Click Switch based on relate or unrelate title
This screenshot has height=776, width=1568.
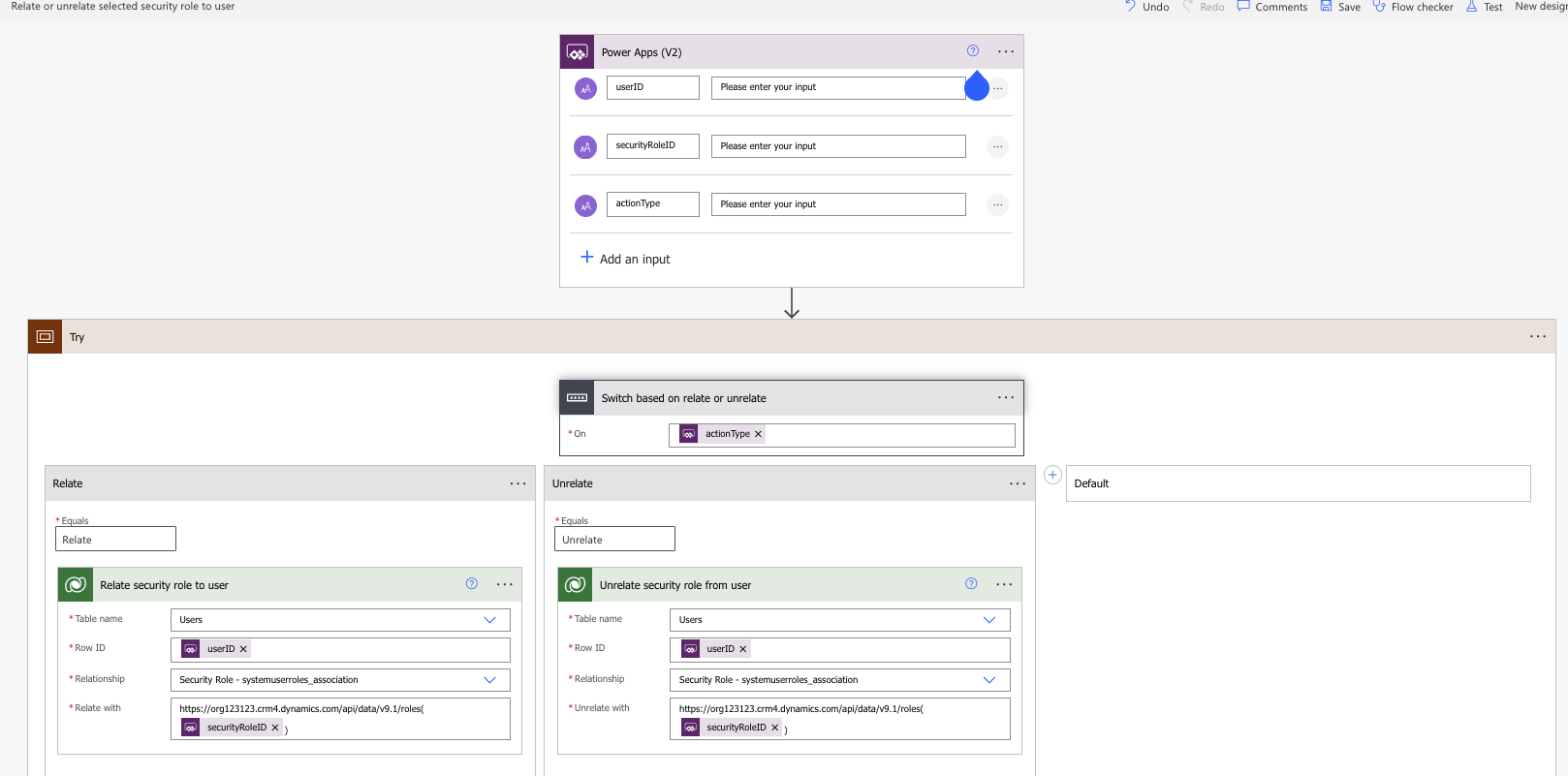click(x=683, y=398)
